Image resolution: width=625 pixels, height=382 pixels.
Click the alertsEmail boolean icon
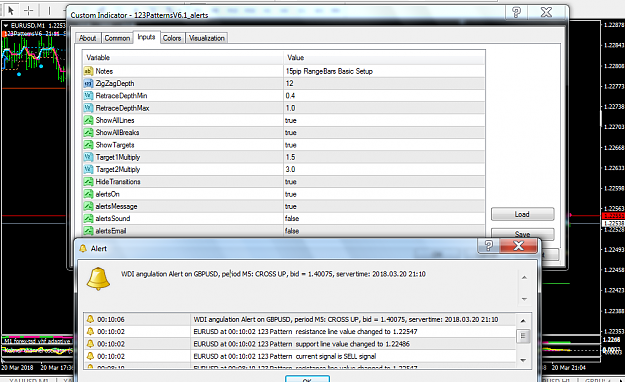[x=88, y=231]
